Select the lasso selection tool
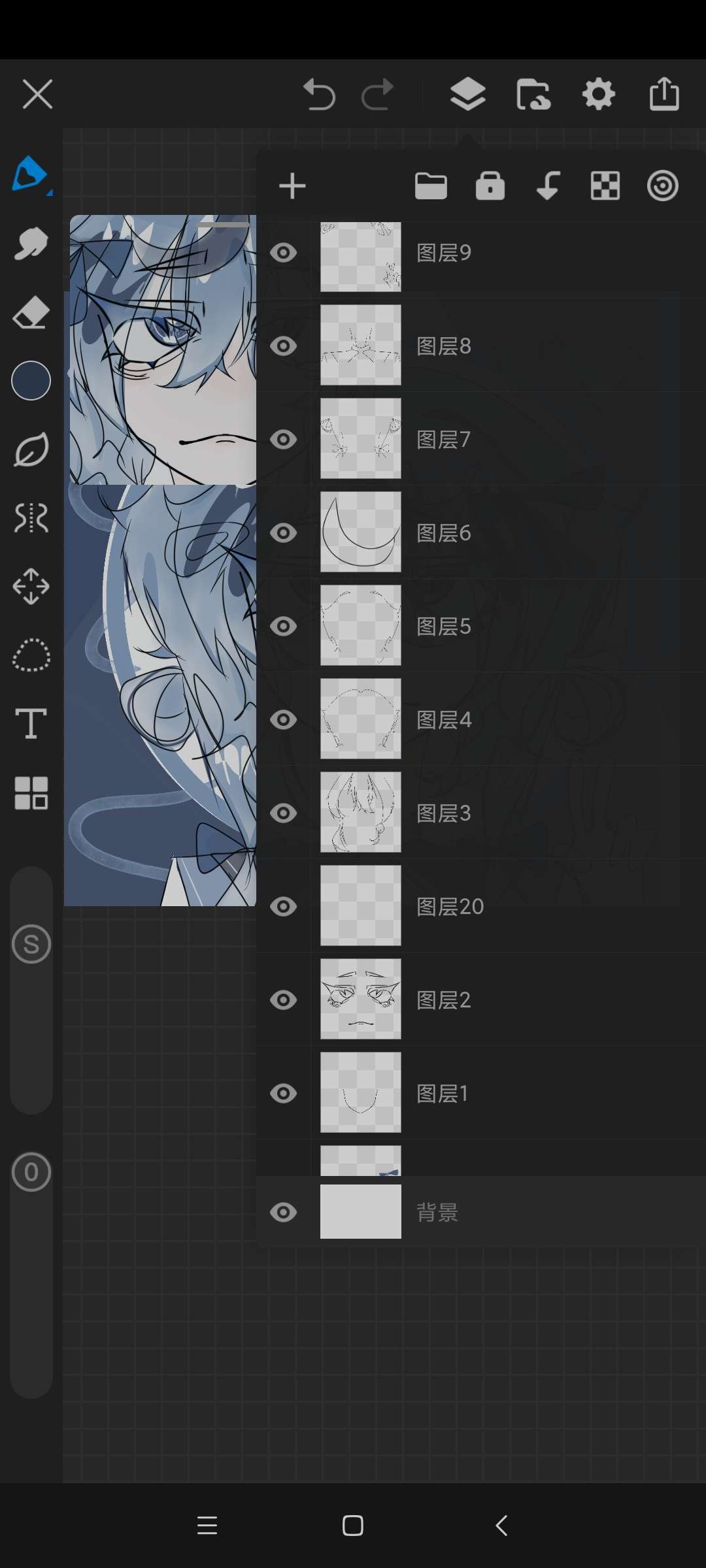This screenshot has width=706, height=1568. (31, 655)
